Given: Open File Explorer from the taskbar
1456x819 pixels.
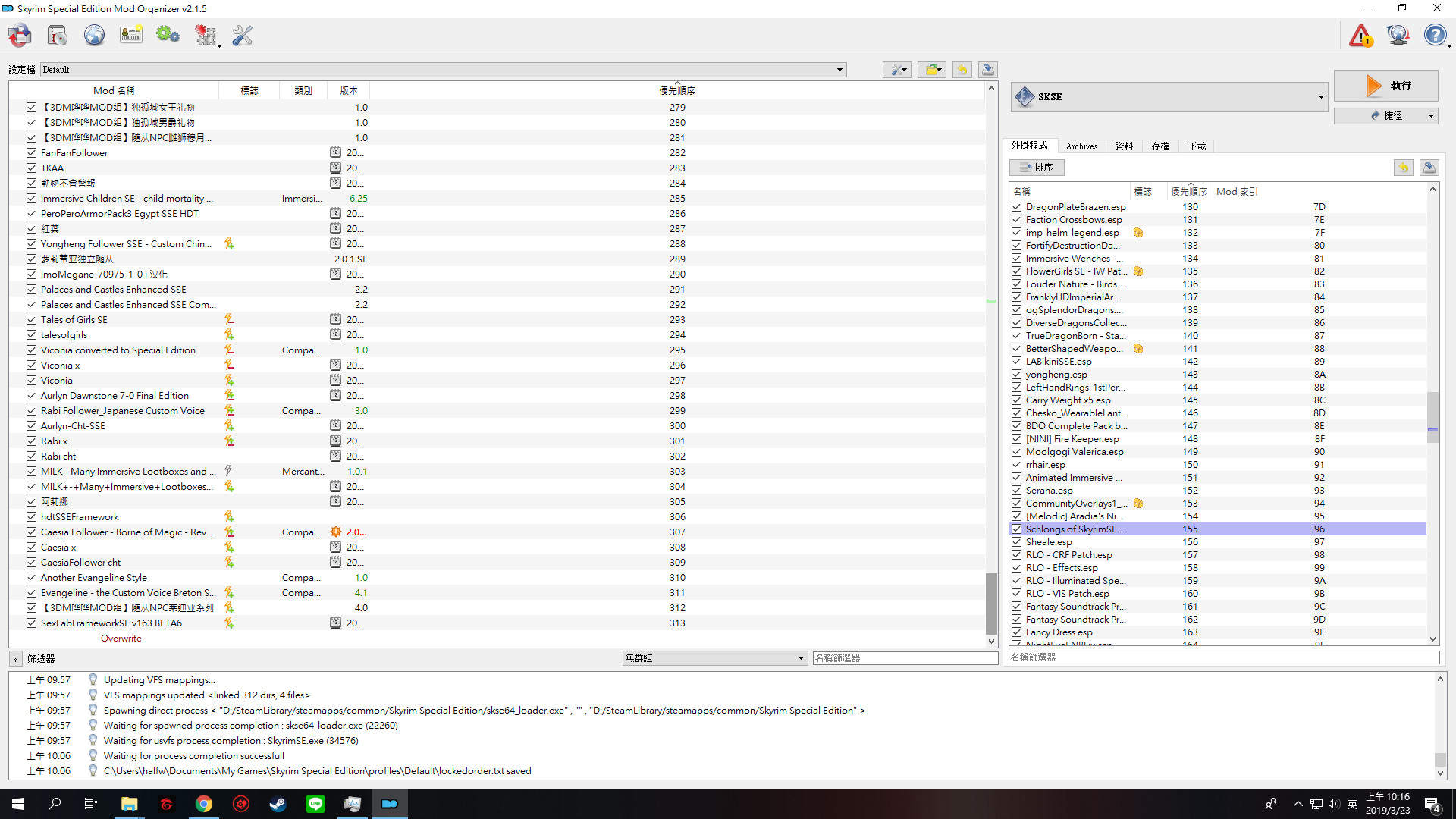Looking at the screenshot, I should coord(129,804).
